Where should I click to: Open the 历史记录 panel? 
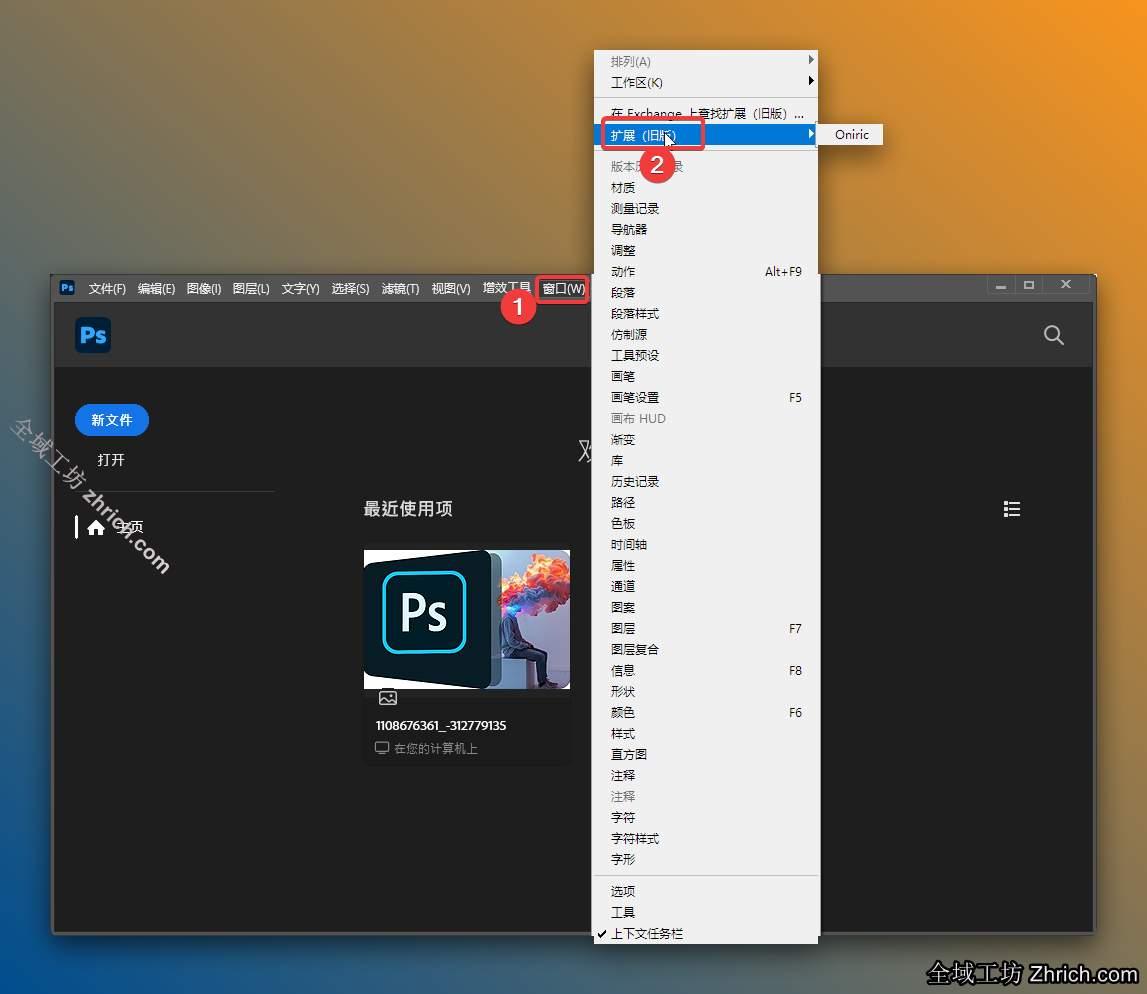click(x=706, y=481)
